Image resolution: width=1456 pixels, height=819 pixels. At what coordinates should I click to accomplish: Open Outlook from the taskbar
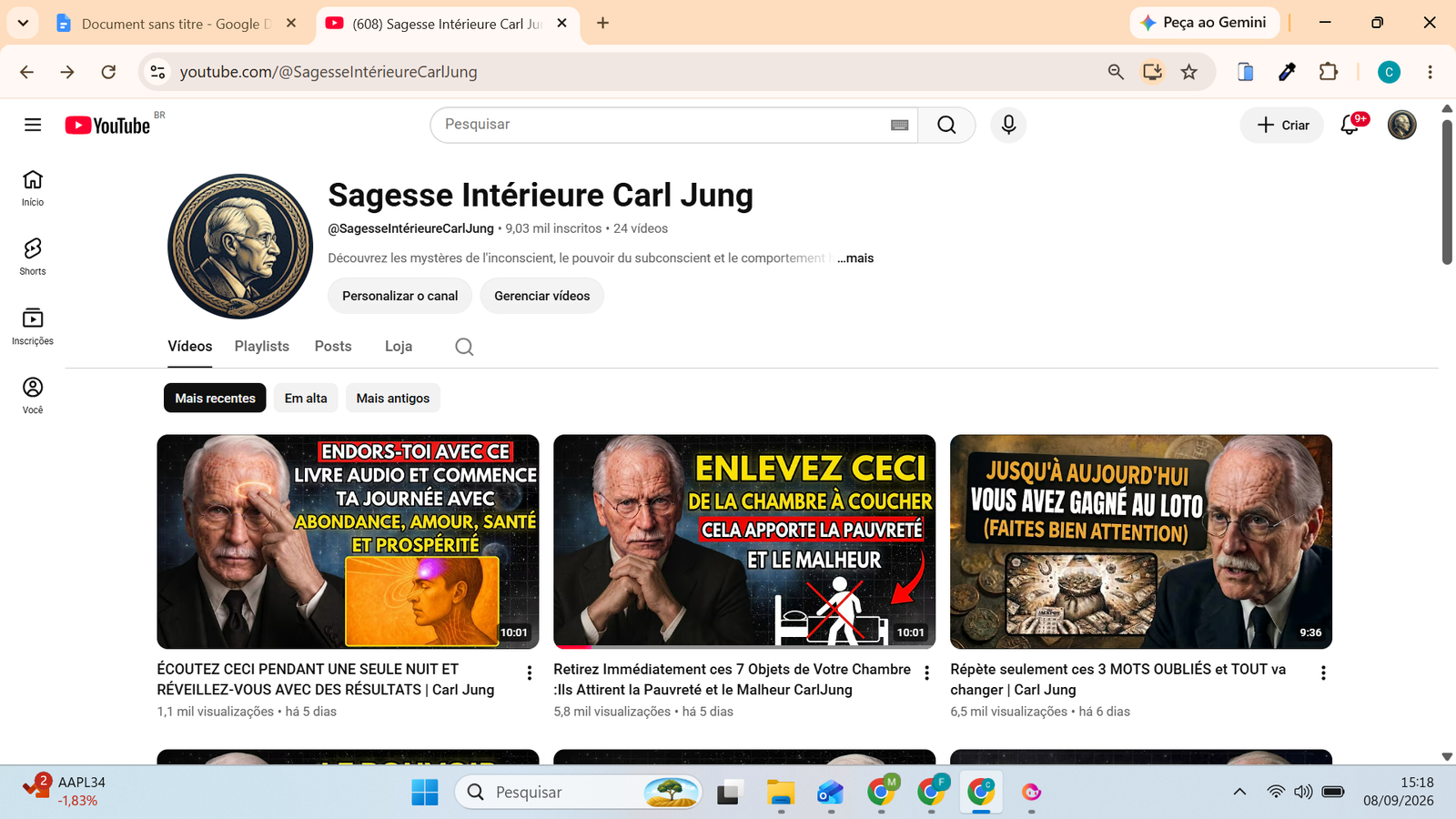[x=830, y=792]
